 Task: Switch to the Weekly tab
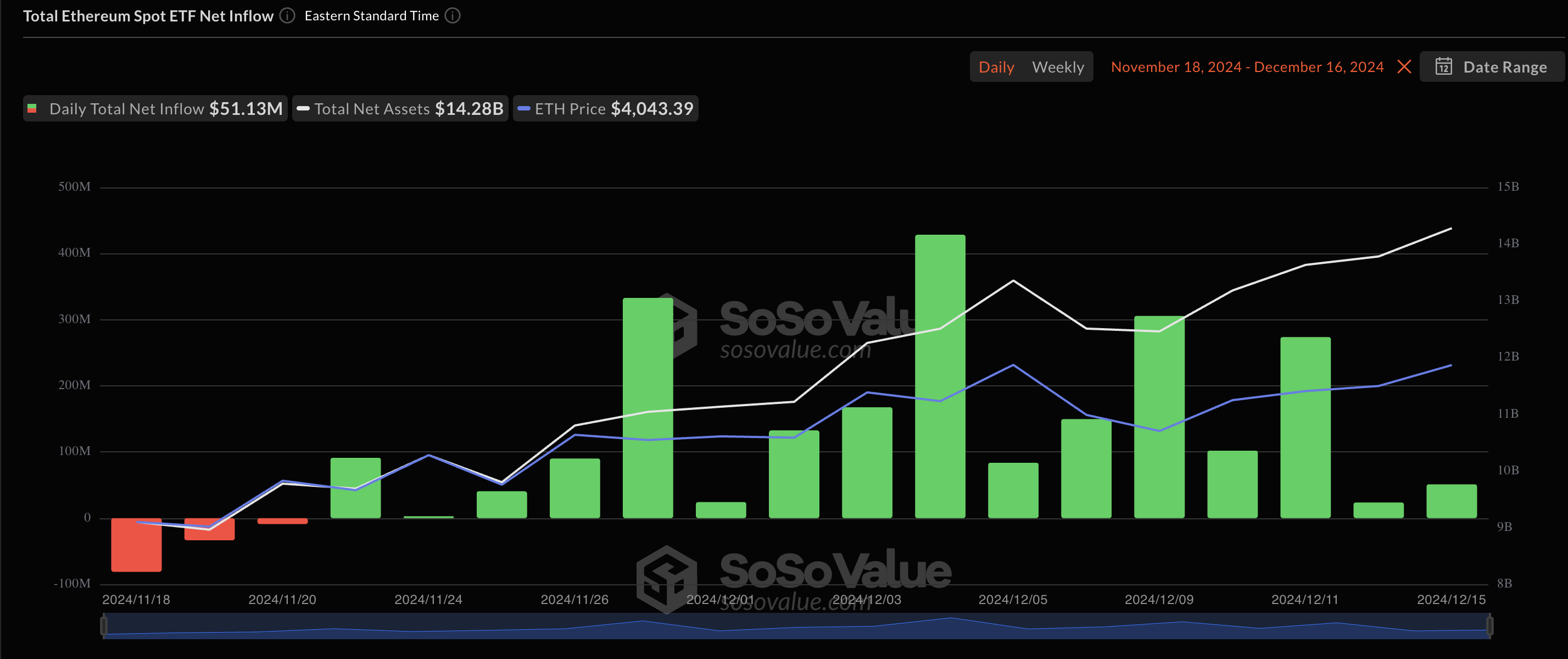click(1057, 67)
